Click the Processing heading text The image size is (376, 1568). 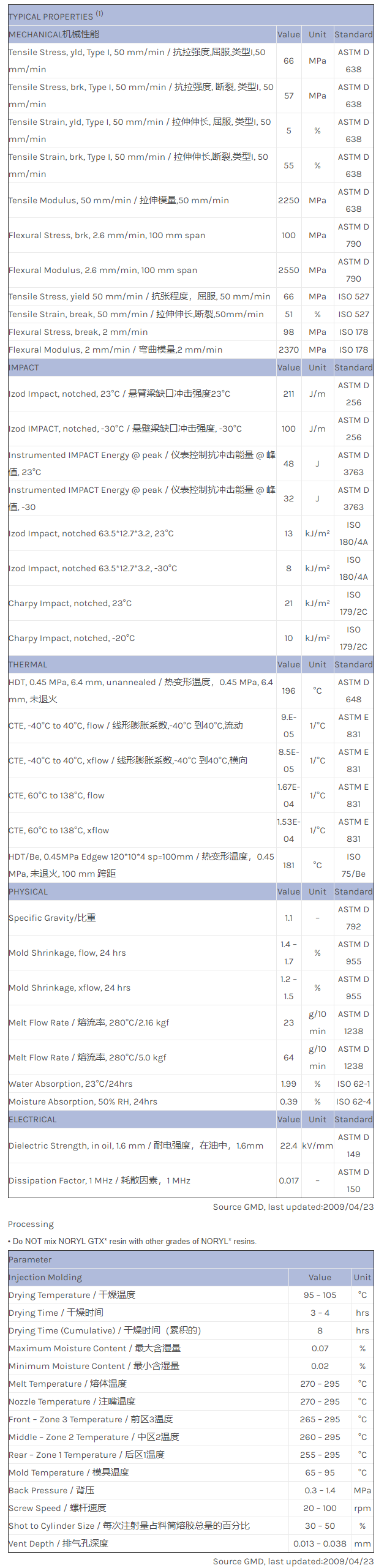[x=31, y=1224]
